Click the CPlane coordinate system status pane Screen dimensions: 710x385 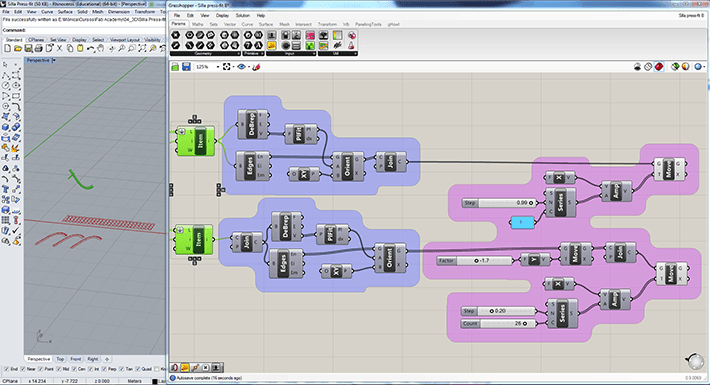pyautogui.click(x=10, y=381)
